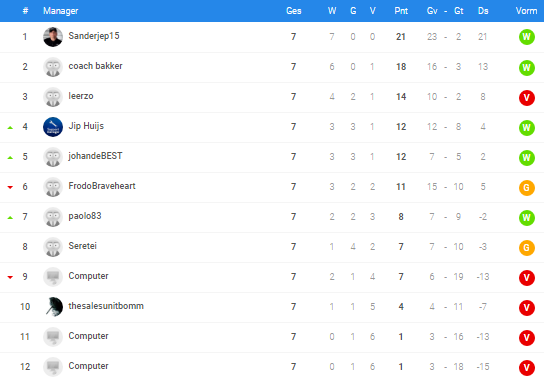
Task: Click Sanderjep15's profile photo avatar
Action: tap(53, 37)
